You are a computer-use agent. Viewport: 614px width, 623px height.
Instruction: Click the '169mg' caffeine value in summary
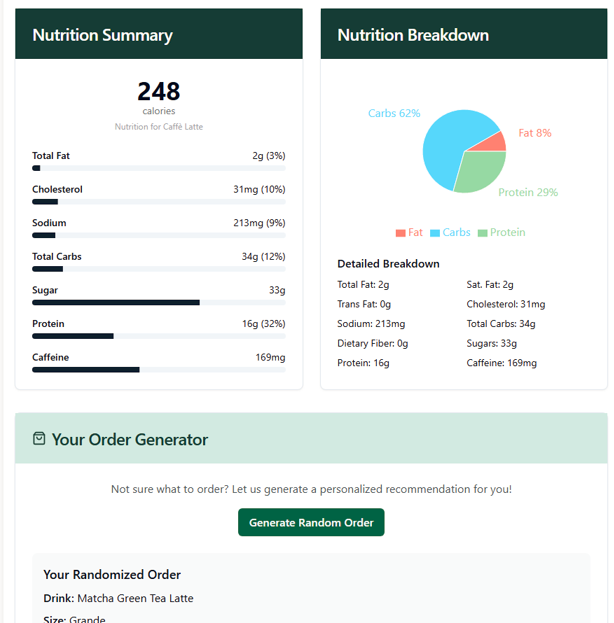coord(270,358)
